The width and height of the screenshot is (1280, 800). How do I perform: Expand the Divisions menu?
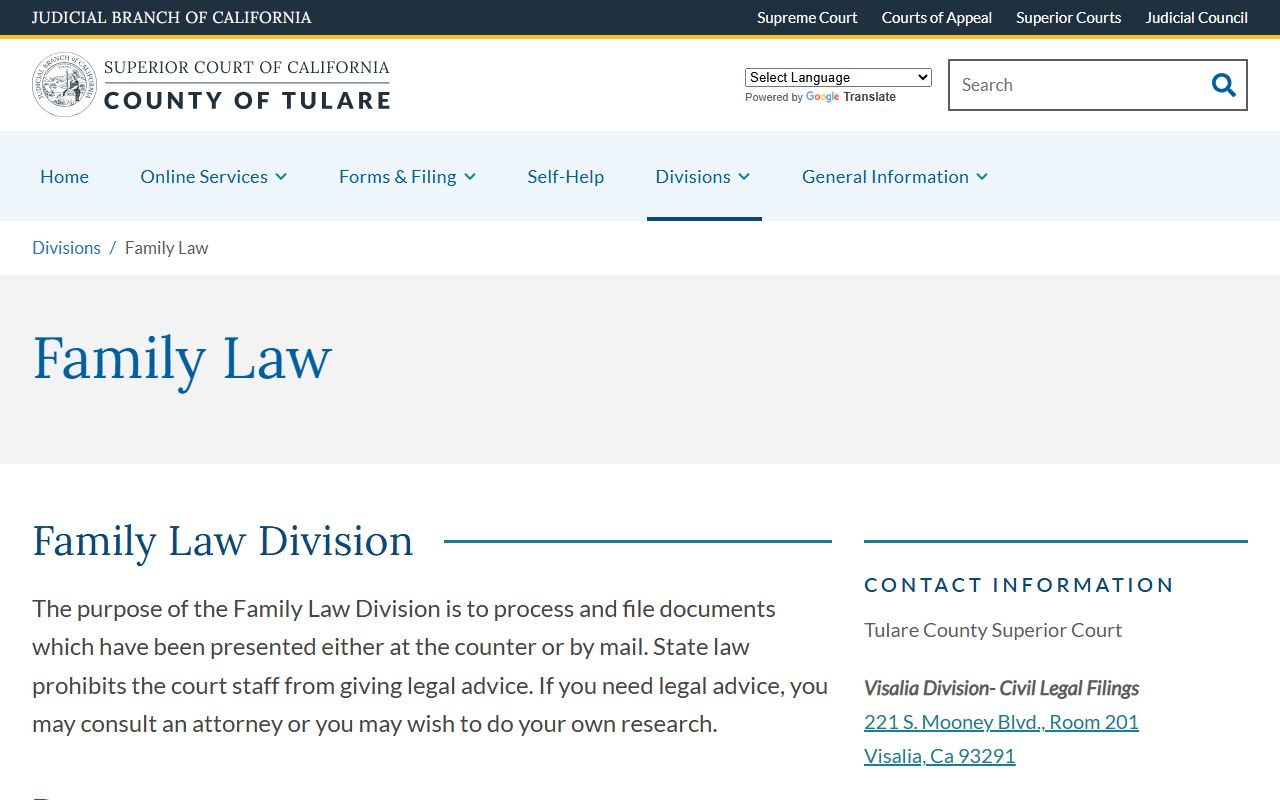tap(703, 176)
